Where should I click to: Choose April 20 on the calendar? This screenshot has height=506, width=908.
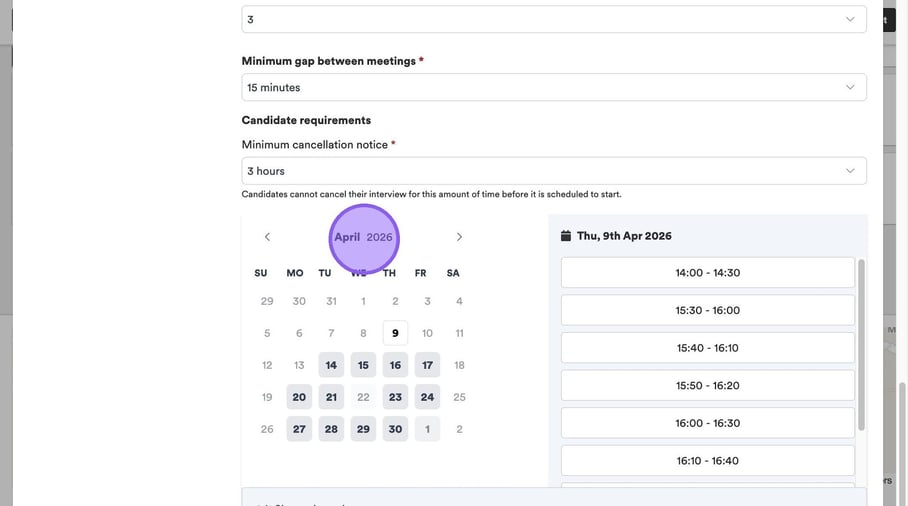299,397
